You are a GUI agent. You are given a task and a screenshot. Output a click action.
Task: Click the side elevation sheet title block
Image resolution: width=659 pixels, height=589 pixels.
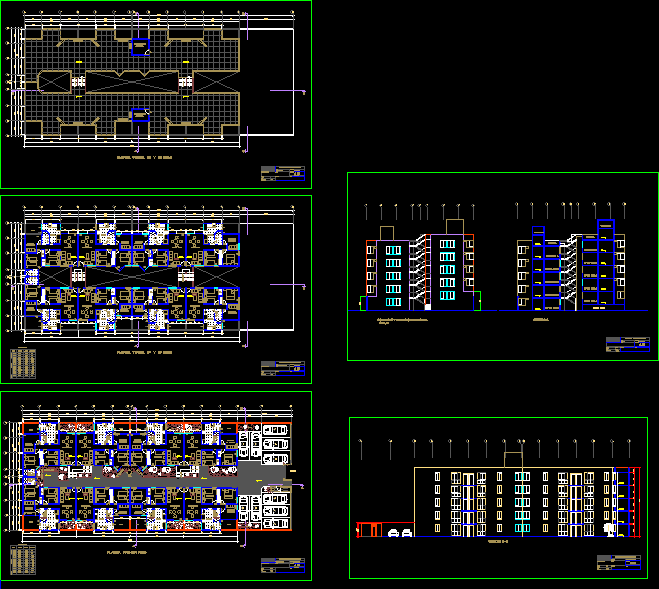[x=618, y=562]
